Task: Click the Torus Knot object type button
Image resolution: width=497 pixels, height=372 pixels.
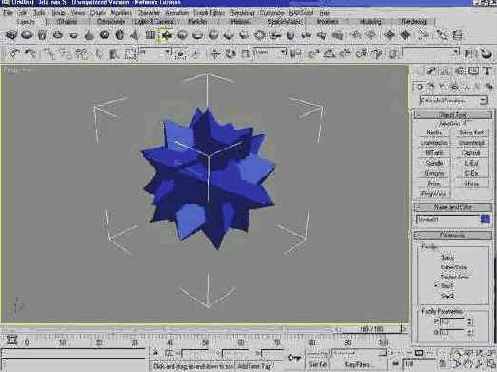Action: (x=471, y=133)
